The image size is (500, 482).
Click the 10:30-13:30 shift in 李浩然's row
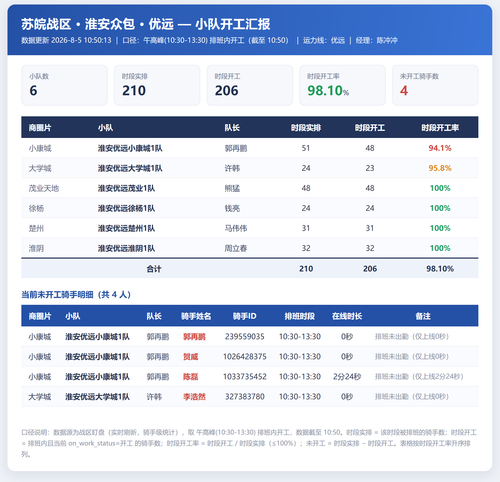point(300,397)
